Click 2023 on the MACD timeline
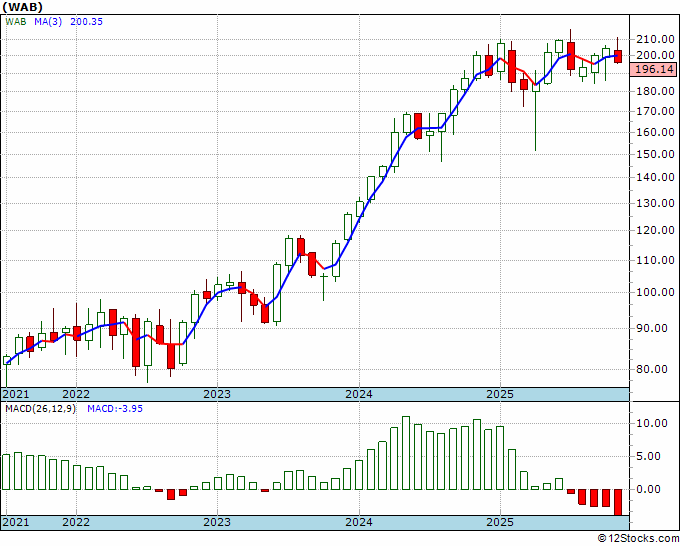 click(x=217, y=522)
